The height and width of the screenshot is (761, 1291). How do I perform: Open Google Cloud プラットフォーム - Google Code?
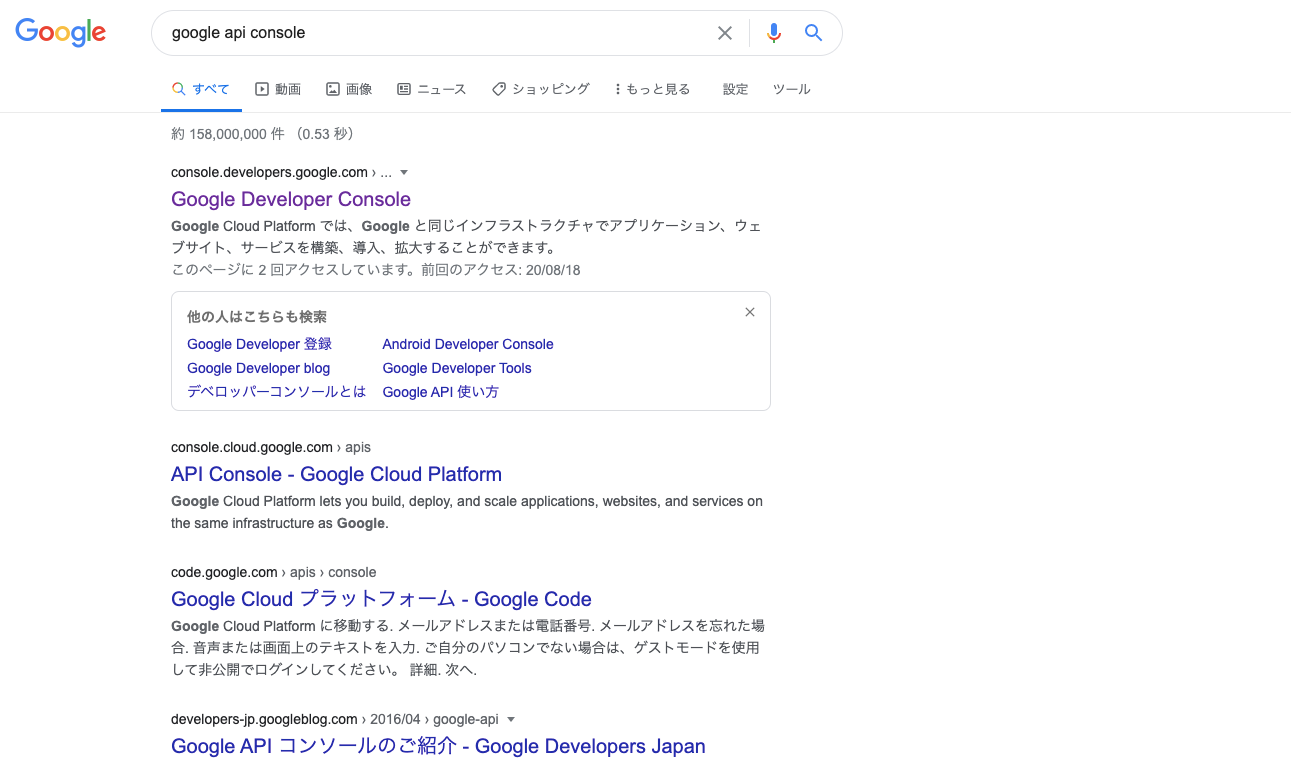pos(381,599)
